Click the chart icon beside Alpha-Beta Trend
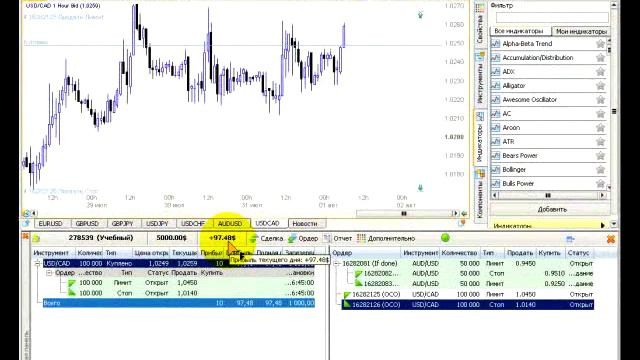The image size is (640, 360). click(x=496, y=44)
